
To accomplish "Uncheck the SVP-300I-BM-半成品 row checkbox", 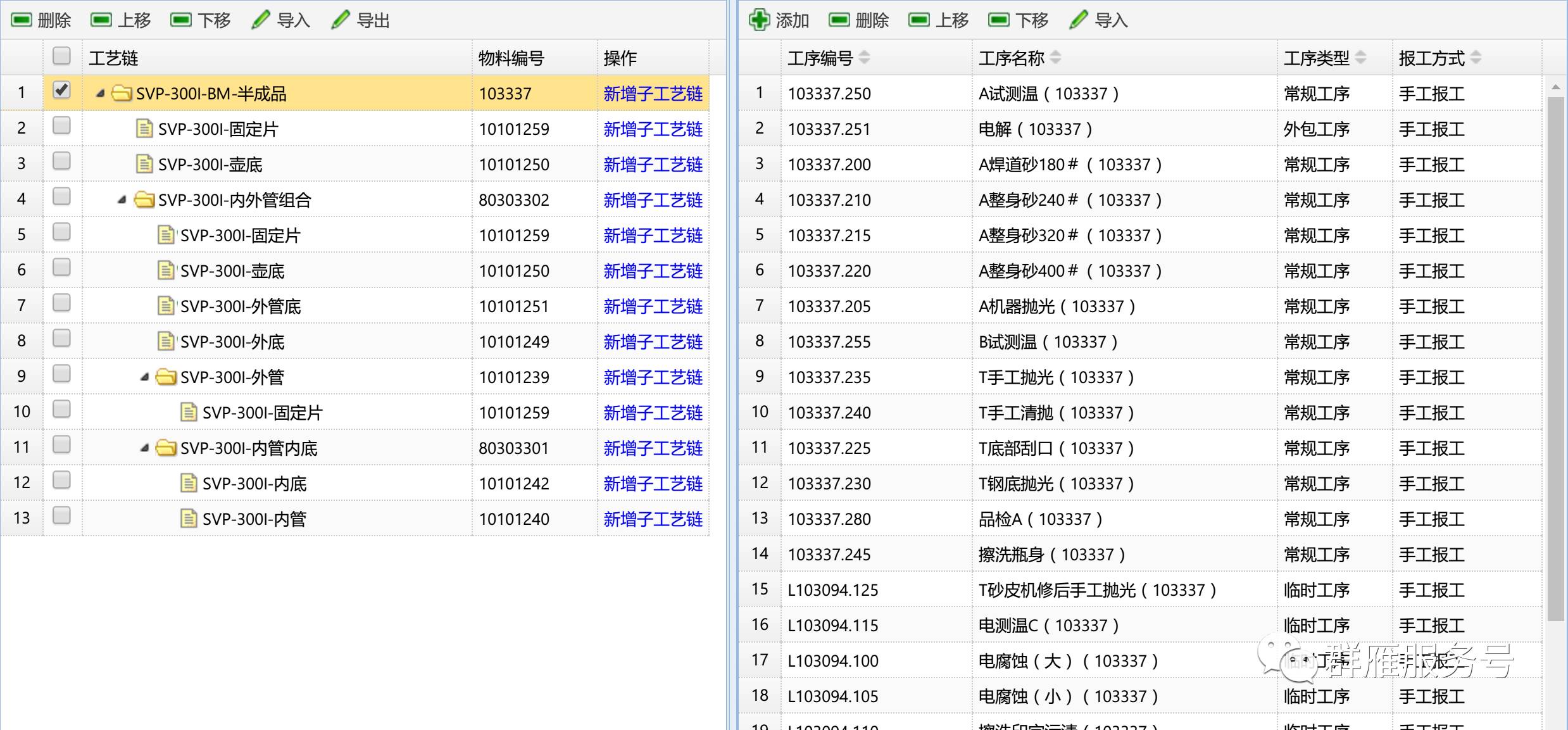I will (61, 91).
